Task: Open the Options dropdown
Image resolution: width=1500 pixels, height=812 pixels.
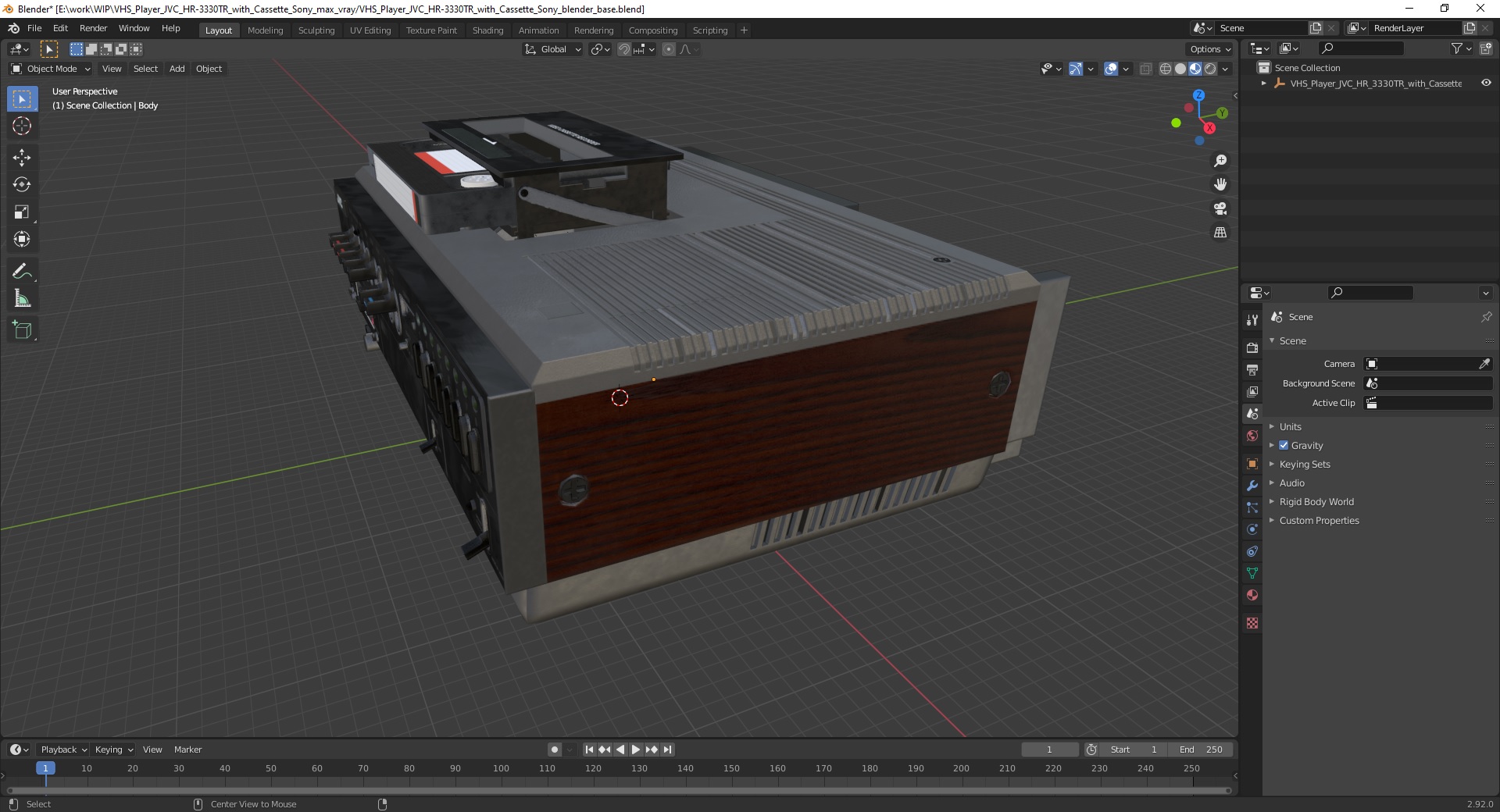Action: tap(1209, 49)
